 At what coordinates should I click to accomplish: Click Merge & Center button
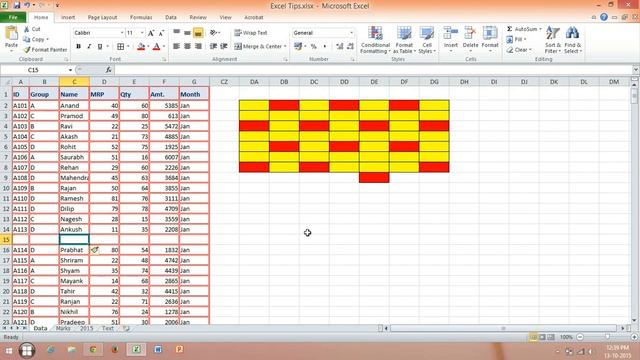[x=258, y=47]
